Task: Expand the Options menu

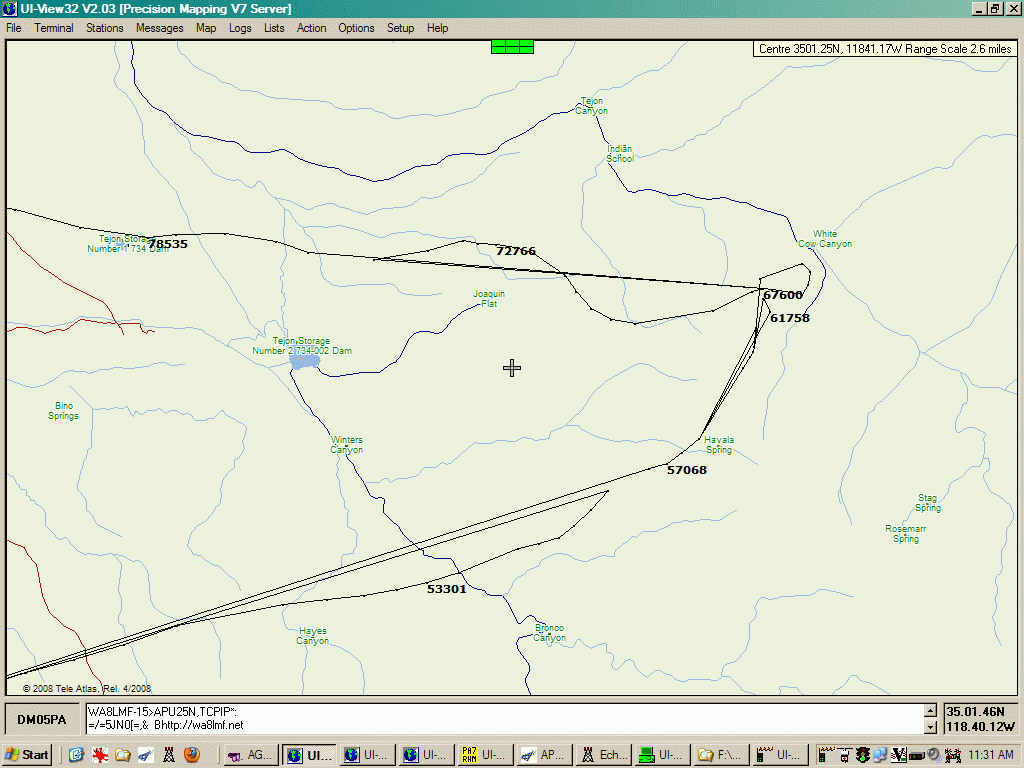Action: [356, 28]
